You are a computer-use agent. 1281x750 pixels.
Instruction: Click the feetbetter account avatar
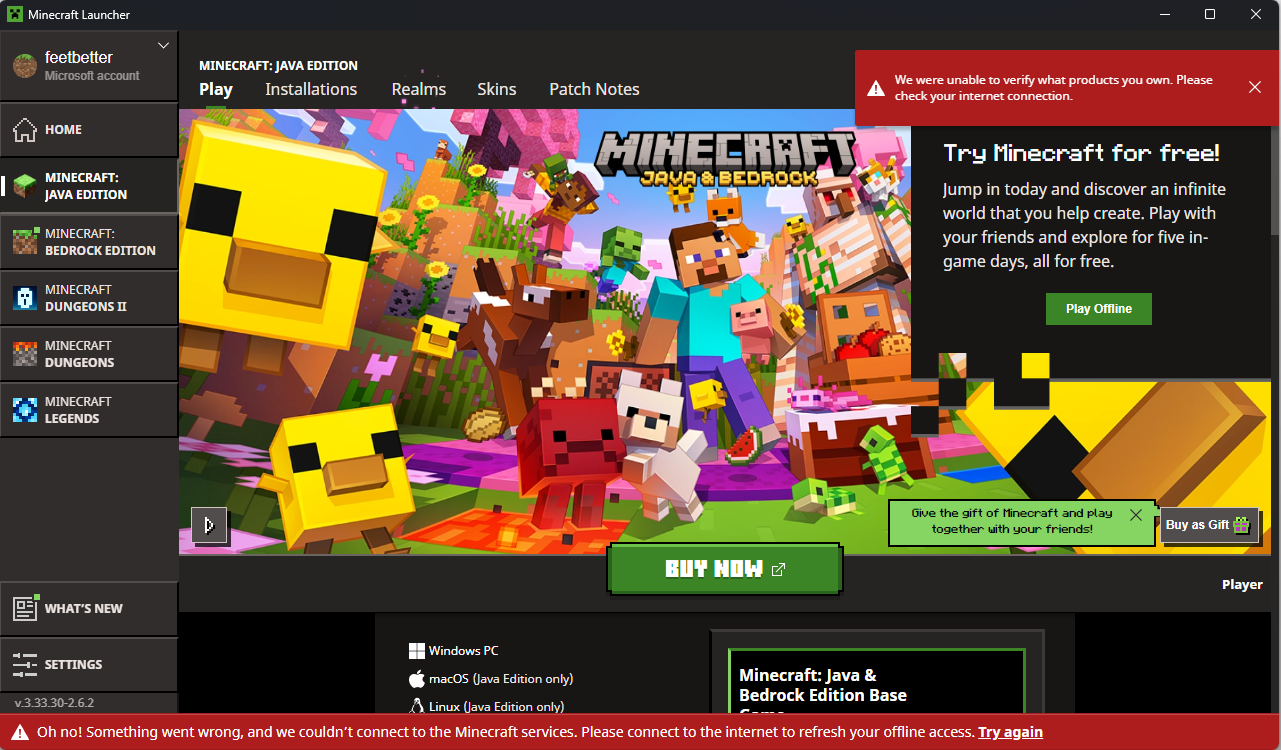24,66
